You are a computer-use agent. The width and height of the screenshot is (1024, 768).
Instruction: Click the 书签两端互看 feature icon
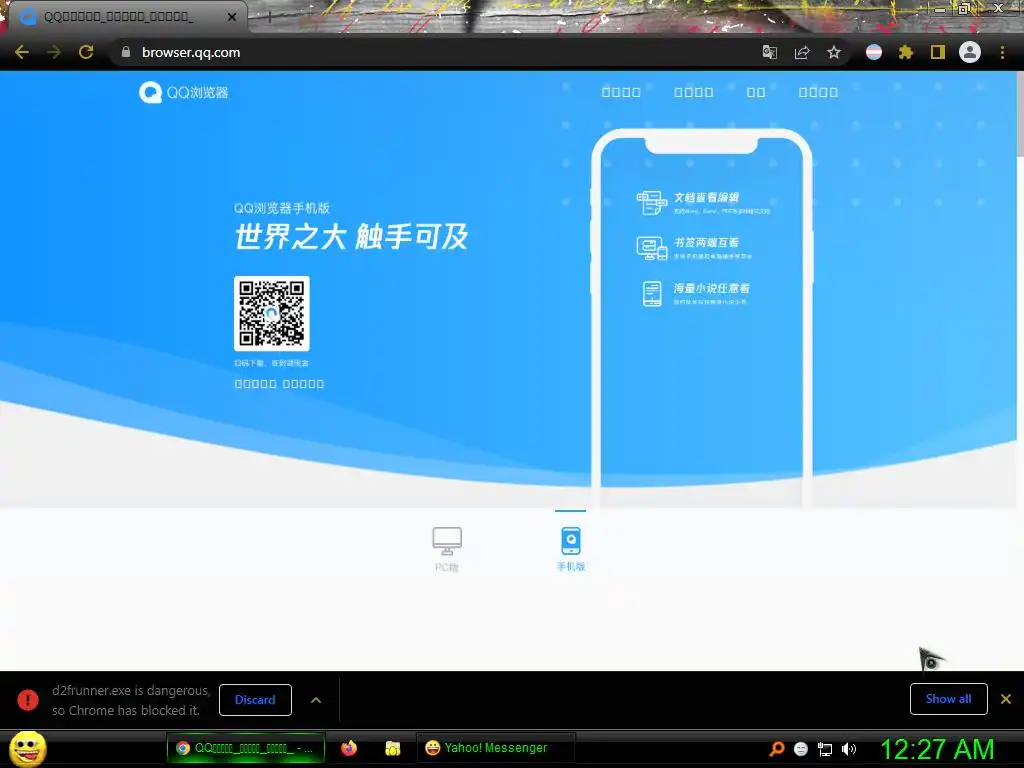click(x=651, y=248)
